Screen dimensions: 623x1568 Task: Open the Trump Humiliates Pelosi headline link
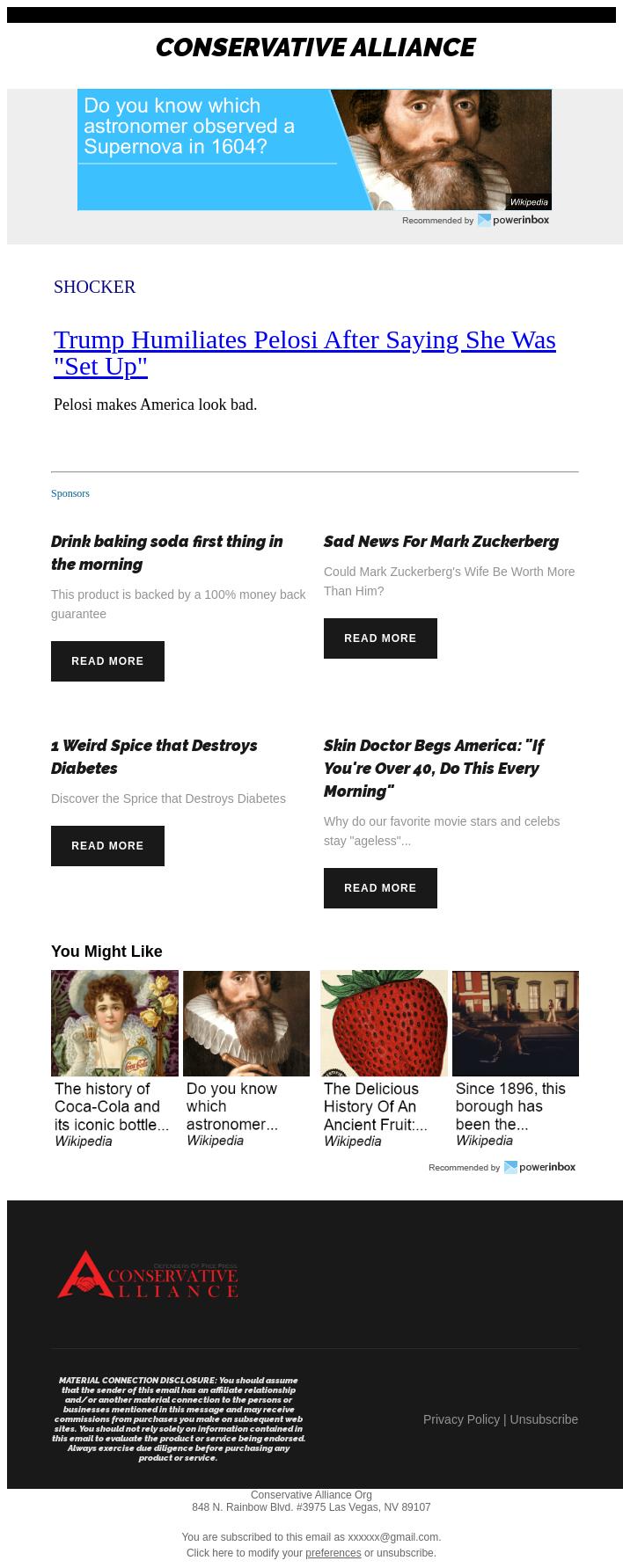tap(304, 353)
